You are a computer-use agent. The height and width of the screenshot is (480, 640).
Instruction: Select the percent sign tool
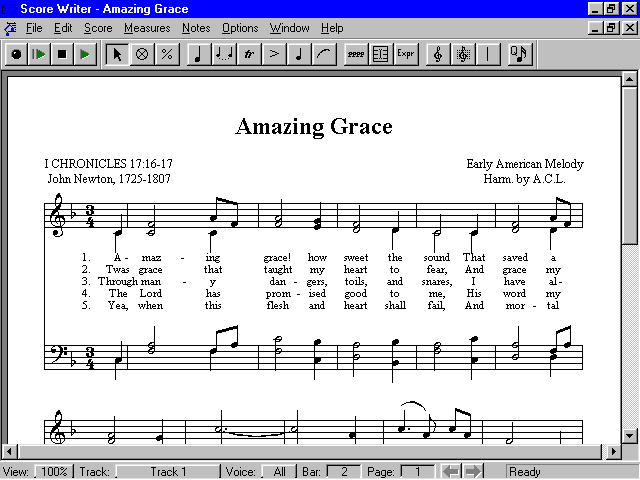(167, 54)
